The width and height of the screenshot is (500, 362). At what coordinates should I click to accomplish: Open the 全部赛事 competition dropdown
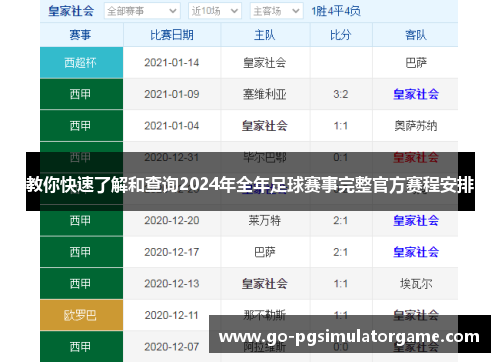point(142,11)
